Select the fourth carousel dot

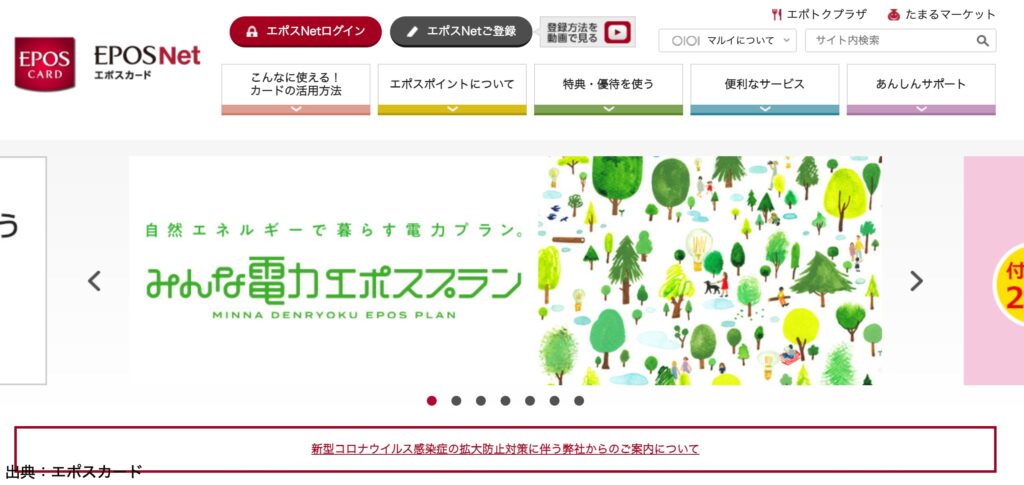point(505,401)
